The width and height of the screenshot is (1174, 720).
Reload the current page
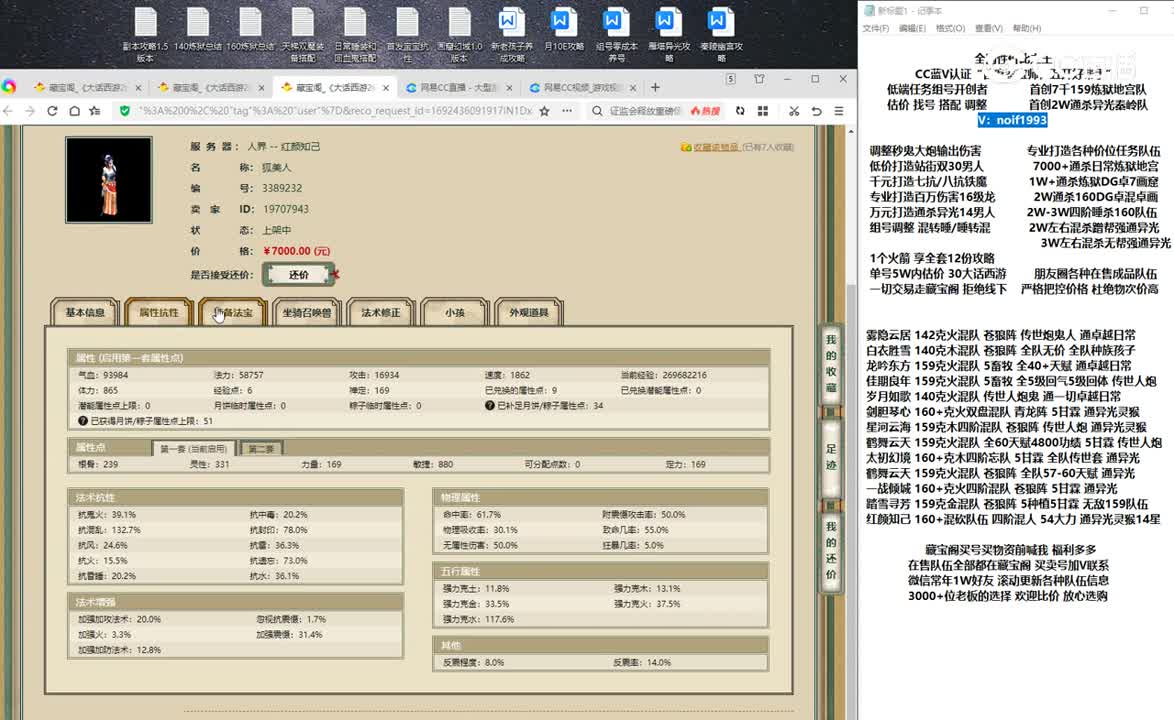coord(52,111)
